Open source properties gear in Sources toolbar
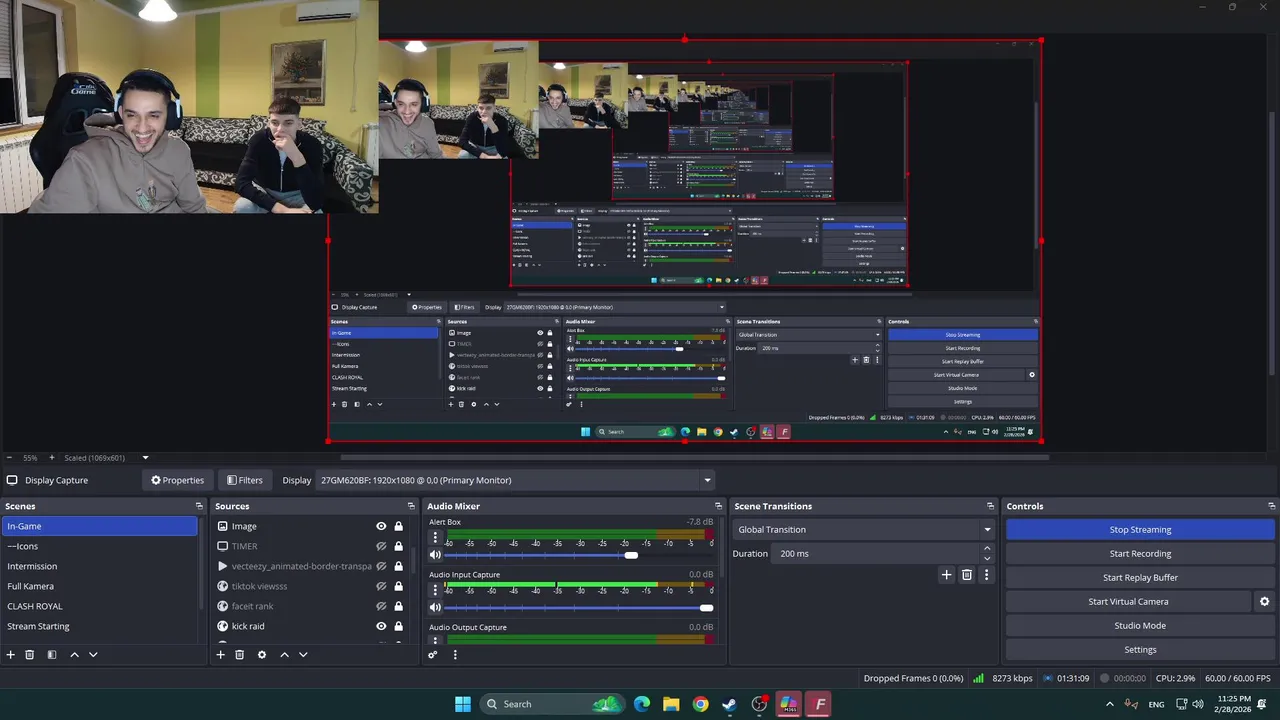 (262, 655)
